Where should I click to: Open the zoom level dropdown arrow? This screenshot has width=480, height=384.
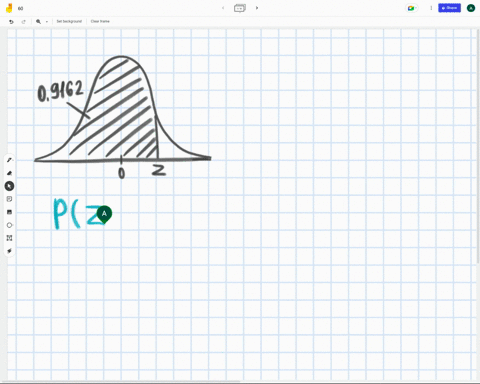click(x=47, y=22)
